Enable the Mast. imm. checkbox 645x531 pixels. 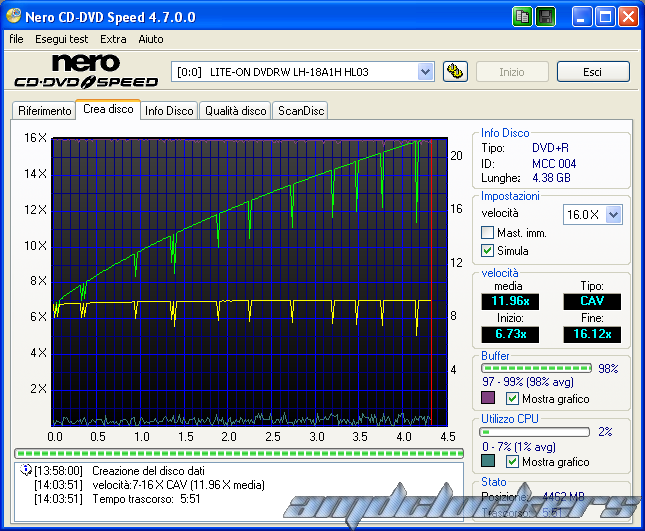point(488,232)
